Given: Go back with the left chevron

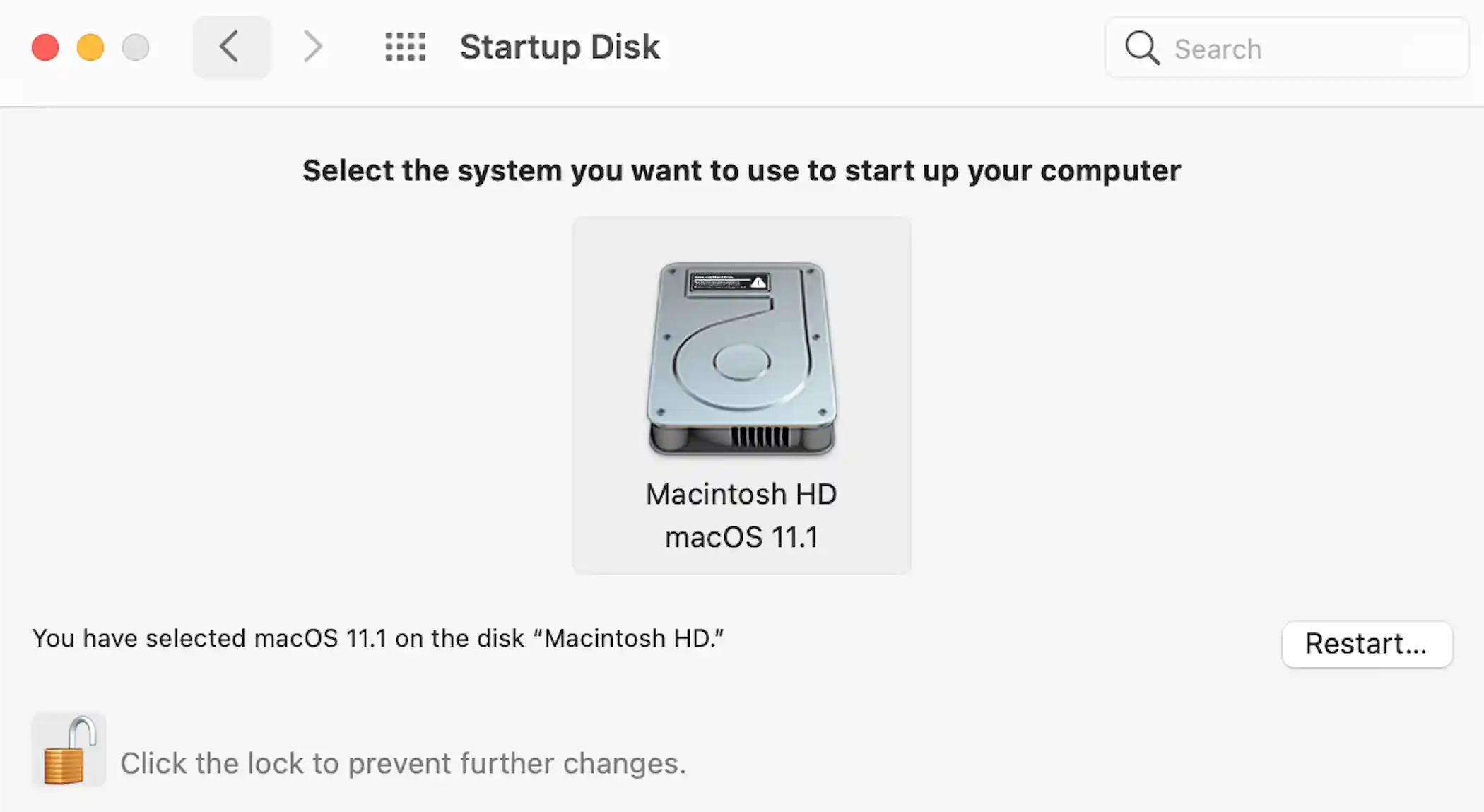Looking at the screenshot, I should click(x=230, y=47).
